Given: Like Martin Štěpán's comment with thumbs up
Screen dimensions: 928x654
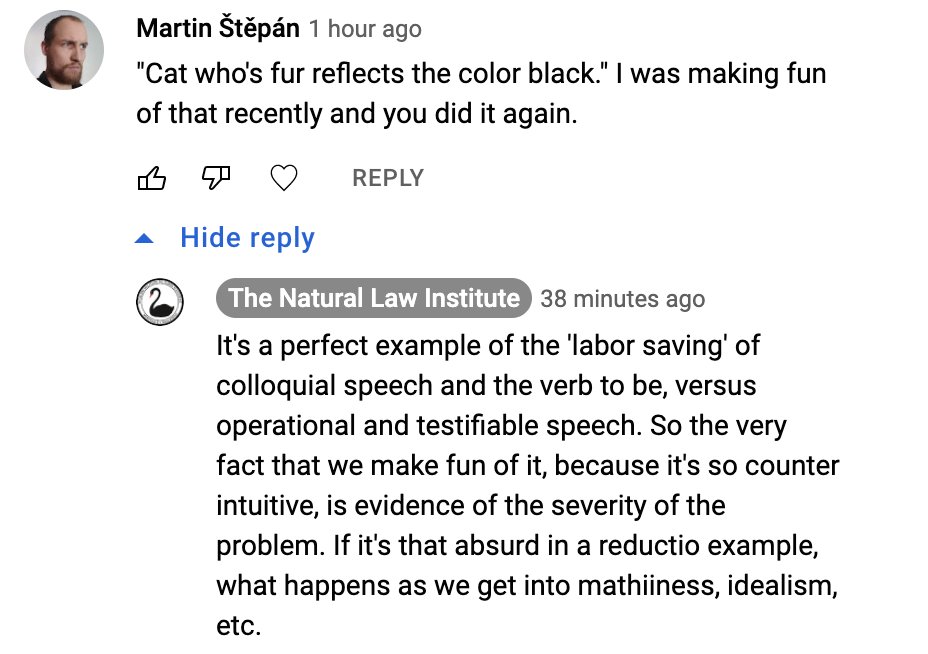Looking at the screenshot, I should coord(151,179).
